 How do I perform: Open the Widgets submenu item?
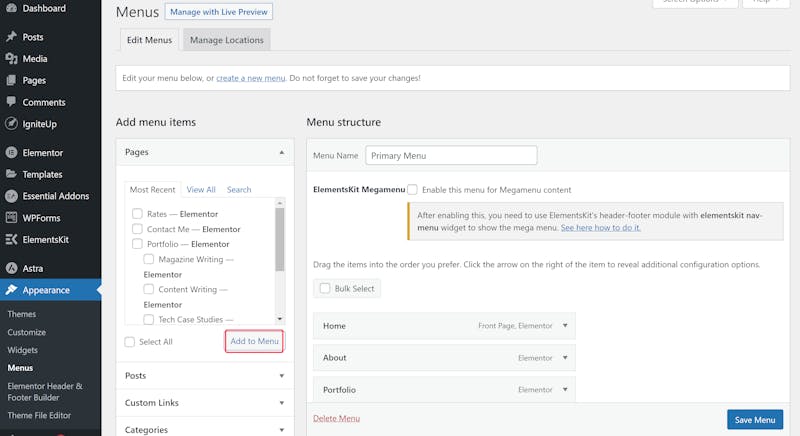point(22,350)
